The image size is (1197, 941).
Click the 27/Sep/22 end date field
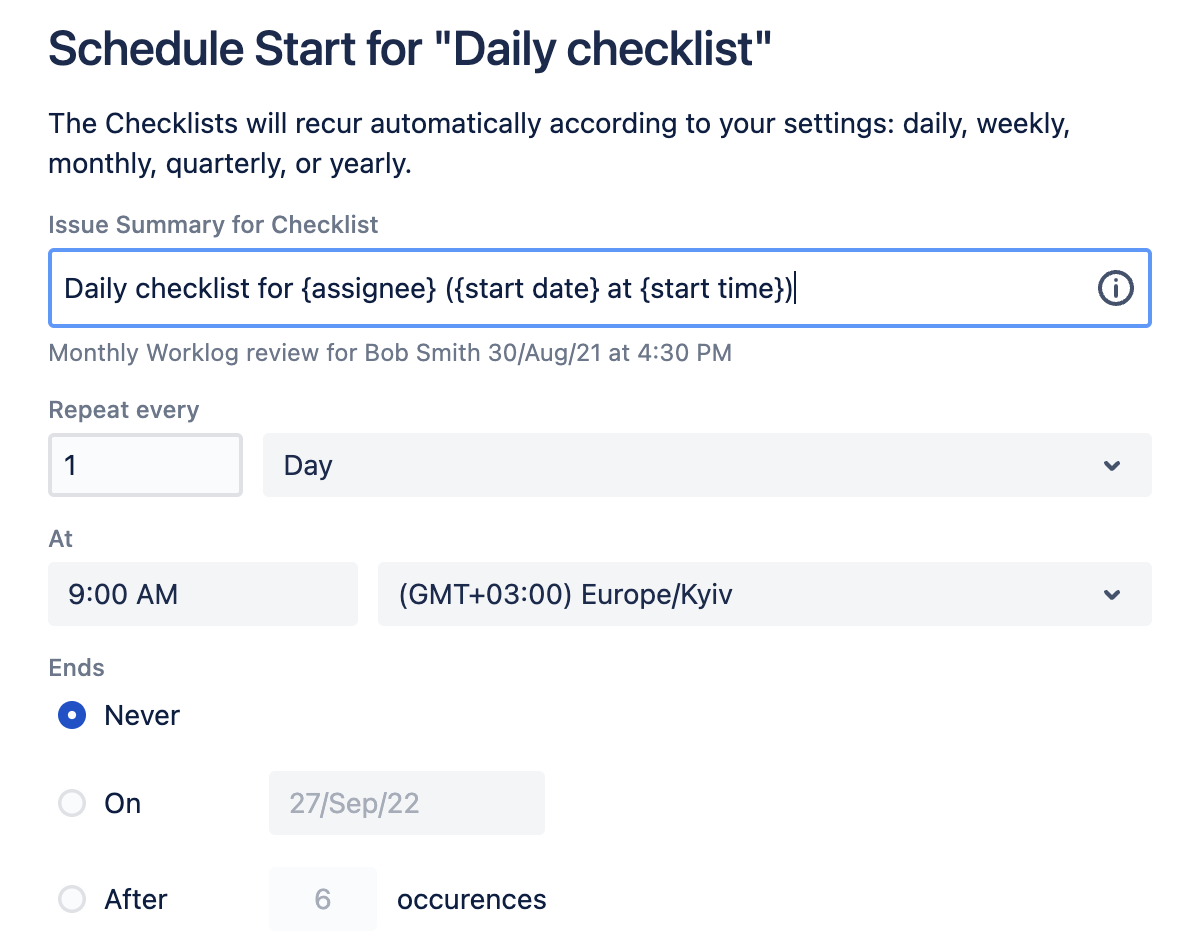point(406,803)
